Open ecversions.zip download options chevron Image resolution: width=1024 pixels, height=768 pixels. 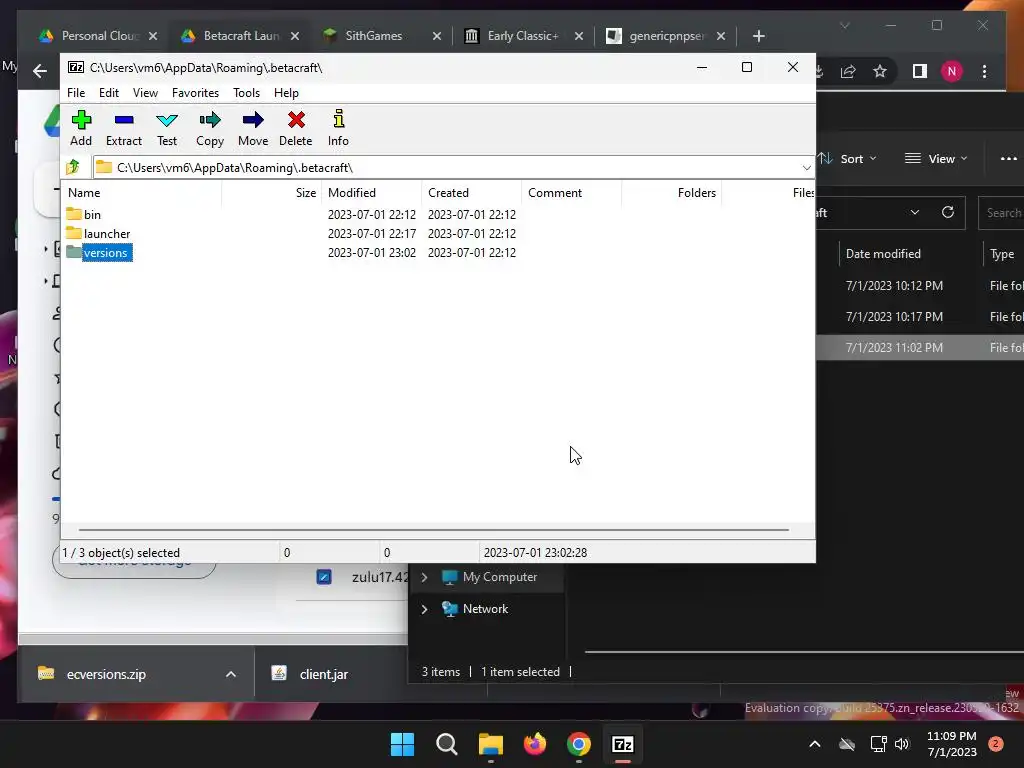pyautogui.click(x=231, y=674)
